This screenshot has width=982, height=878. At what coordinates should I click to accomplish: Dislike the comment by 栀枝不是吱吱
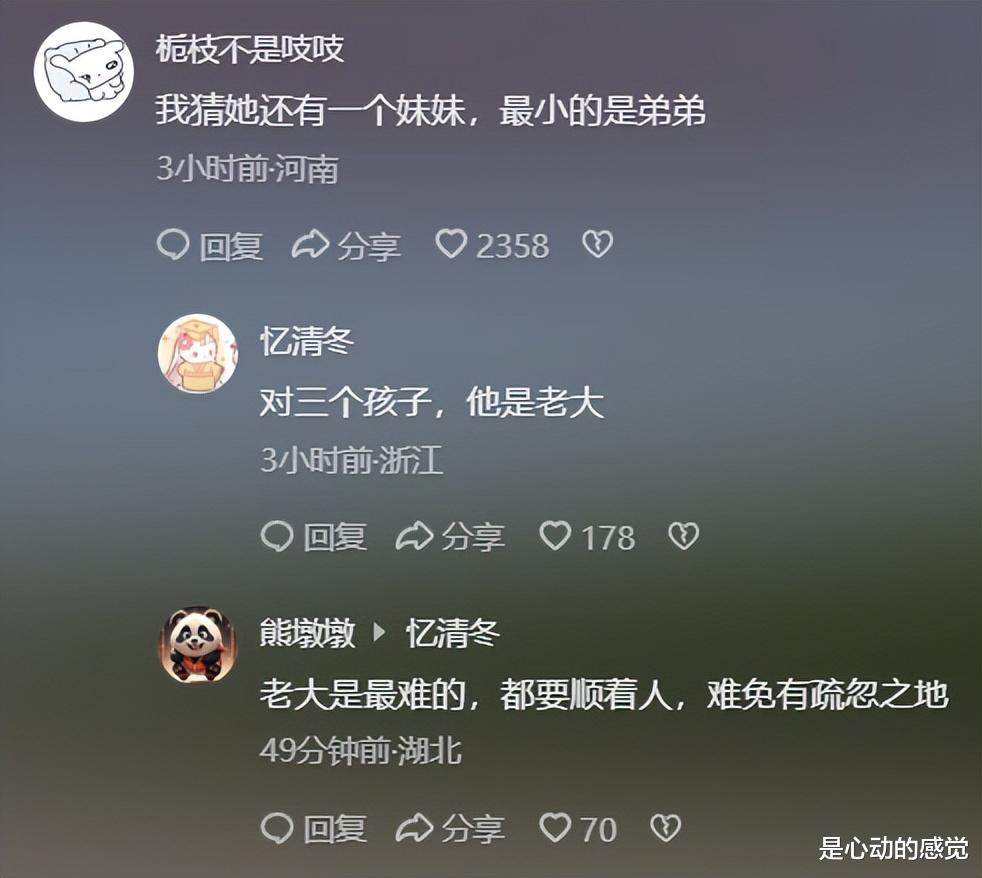pyautogui.click(x=597, y=244)
